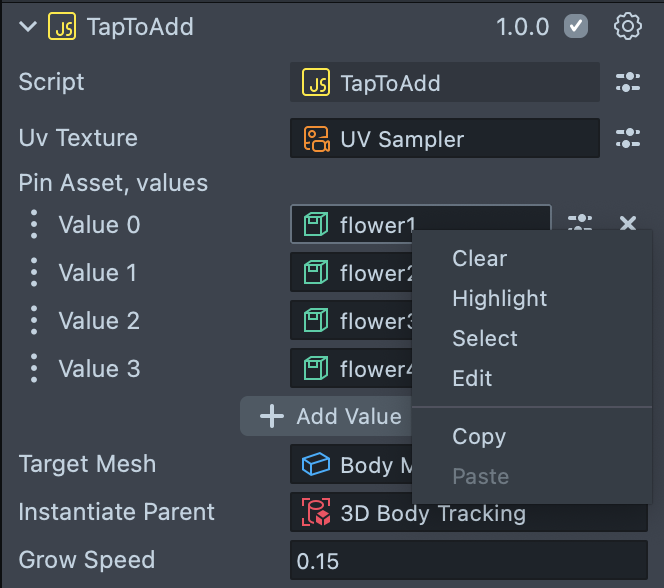Remove Value 0 with the X icon
Image resolution: width=664 pixels, height=588 pixels.
tap(628, 224)
